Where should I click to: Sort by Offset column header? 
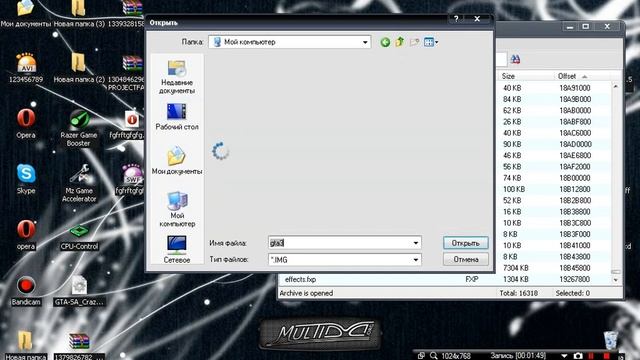coord(567,76)
